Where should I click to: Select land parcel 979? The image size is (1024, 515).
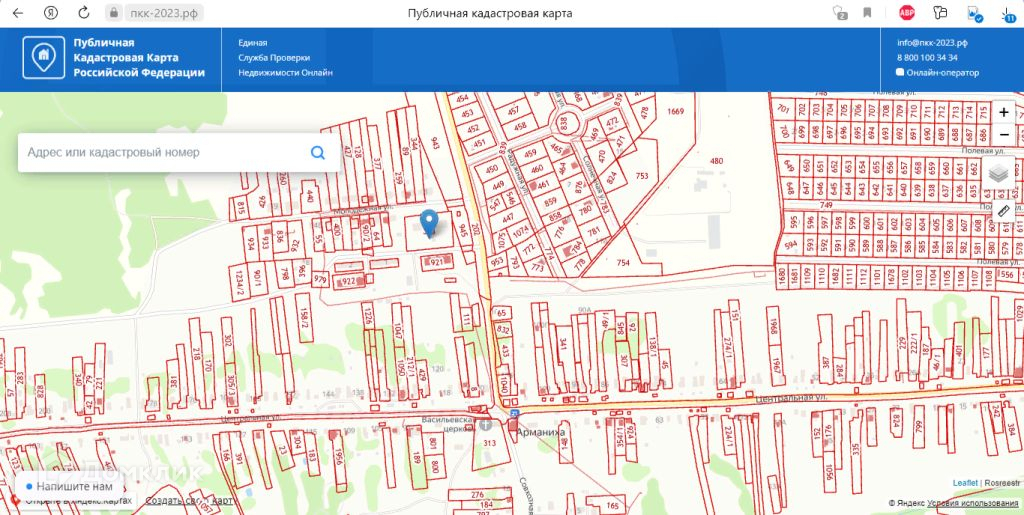point(320,280)
